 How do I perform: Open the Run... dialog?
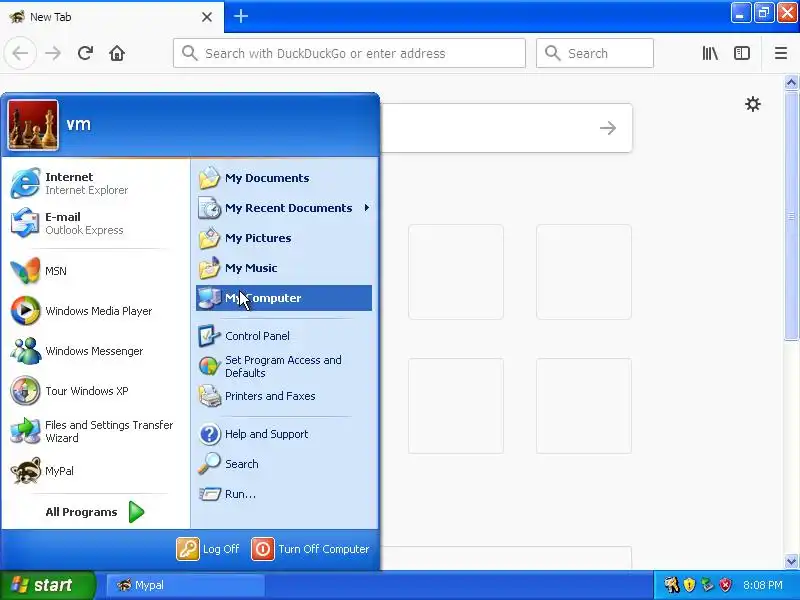pyautogui.click(x=284, y=494)
